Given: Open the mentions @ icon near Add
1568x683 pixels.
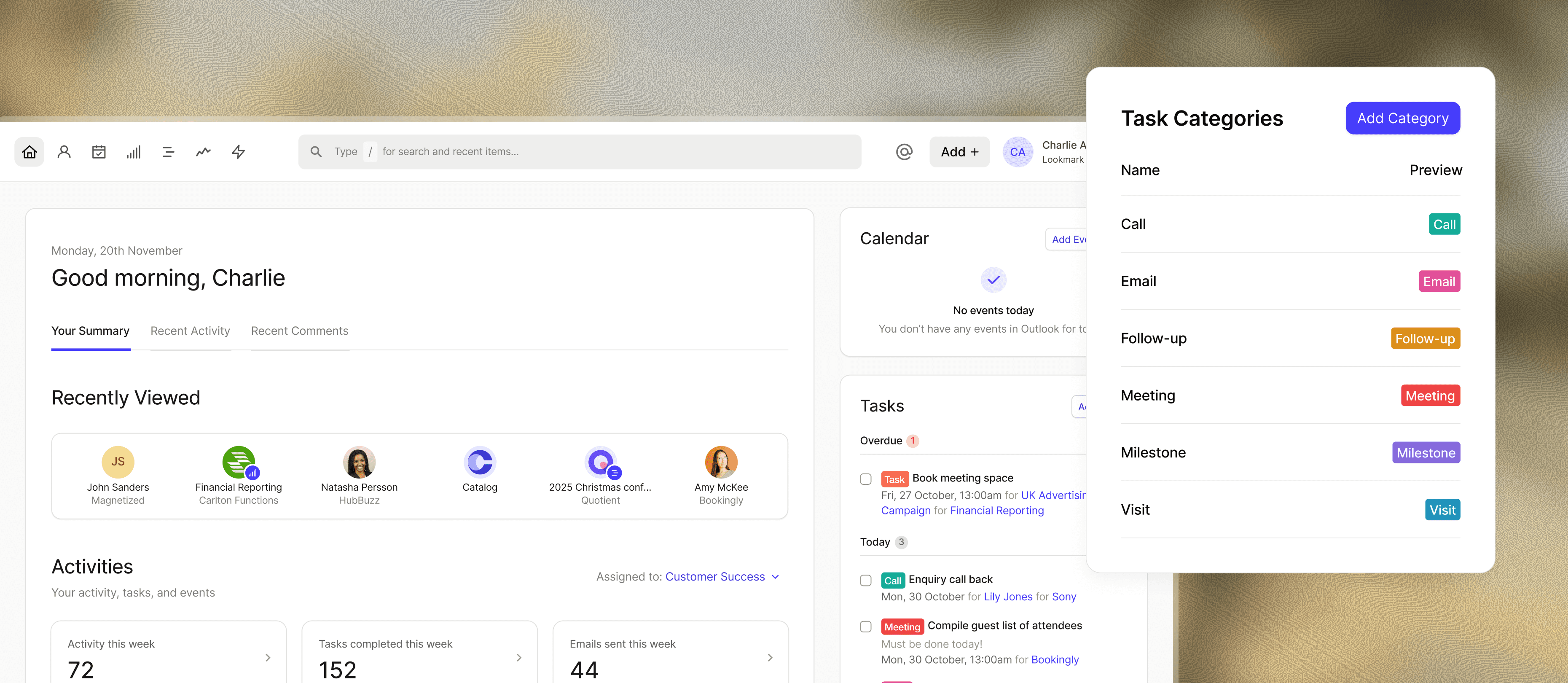Looking at the screenshot, I should pyautogui.click(x=904, y=152).
